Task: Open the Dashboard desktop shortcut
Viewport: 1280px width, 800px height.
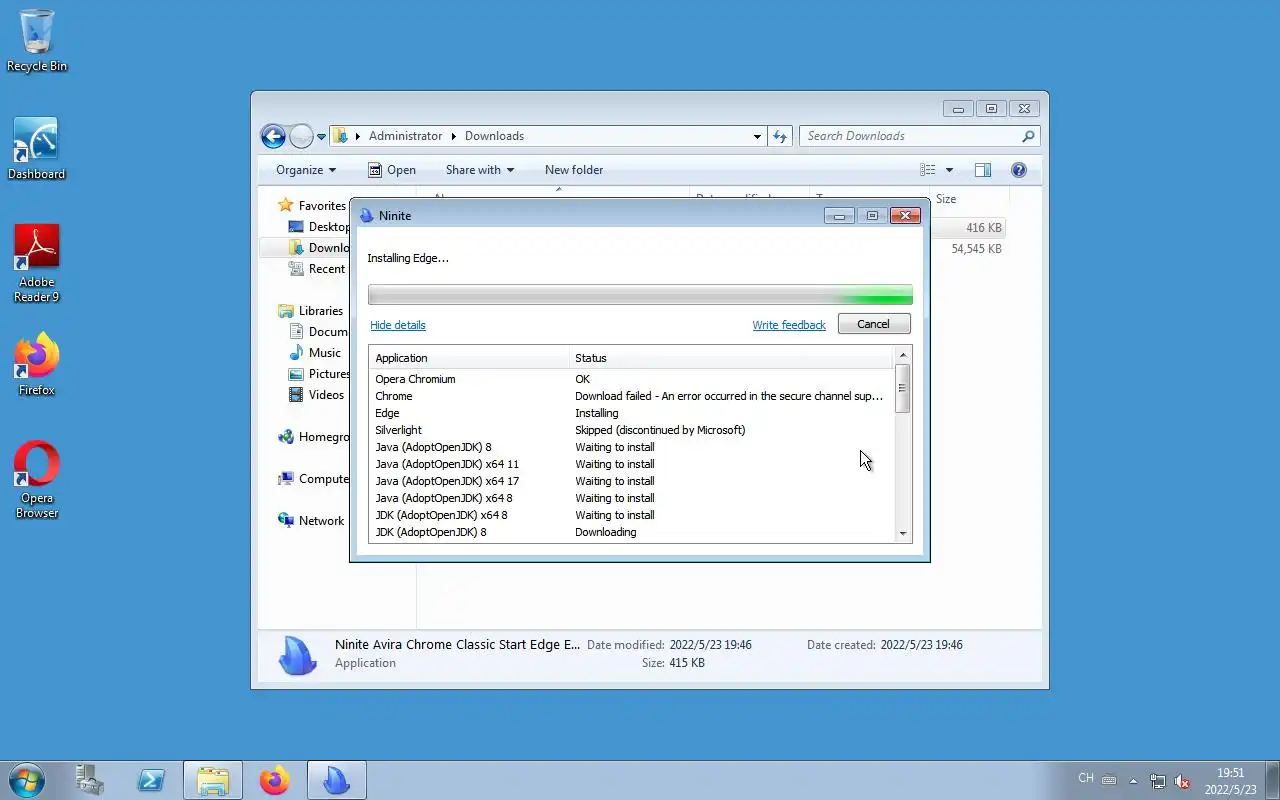Action: 37,150
